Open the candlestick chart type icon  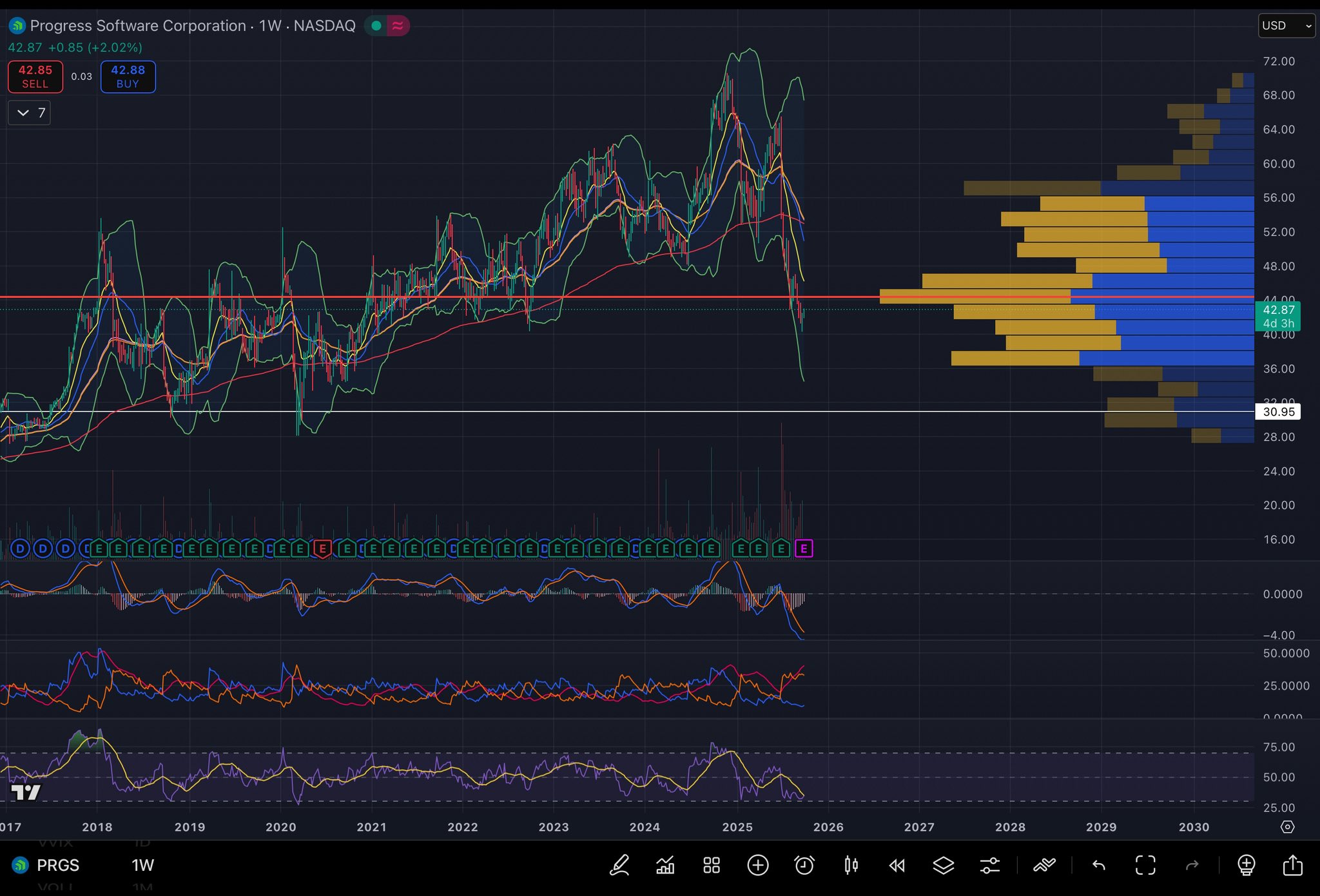(851, 865)
